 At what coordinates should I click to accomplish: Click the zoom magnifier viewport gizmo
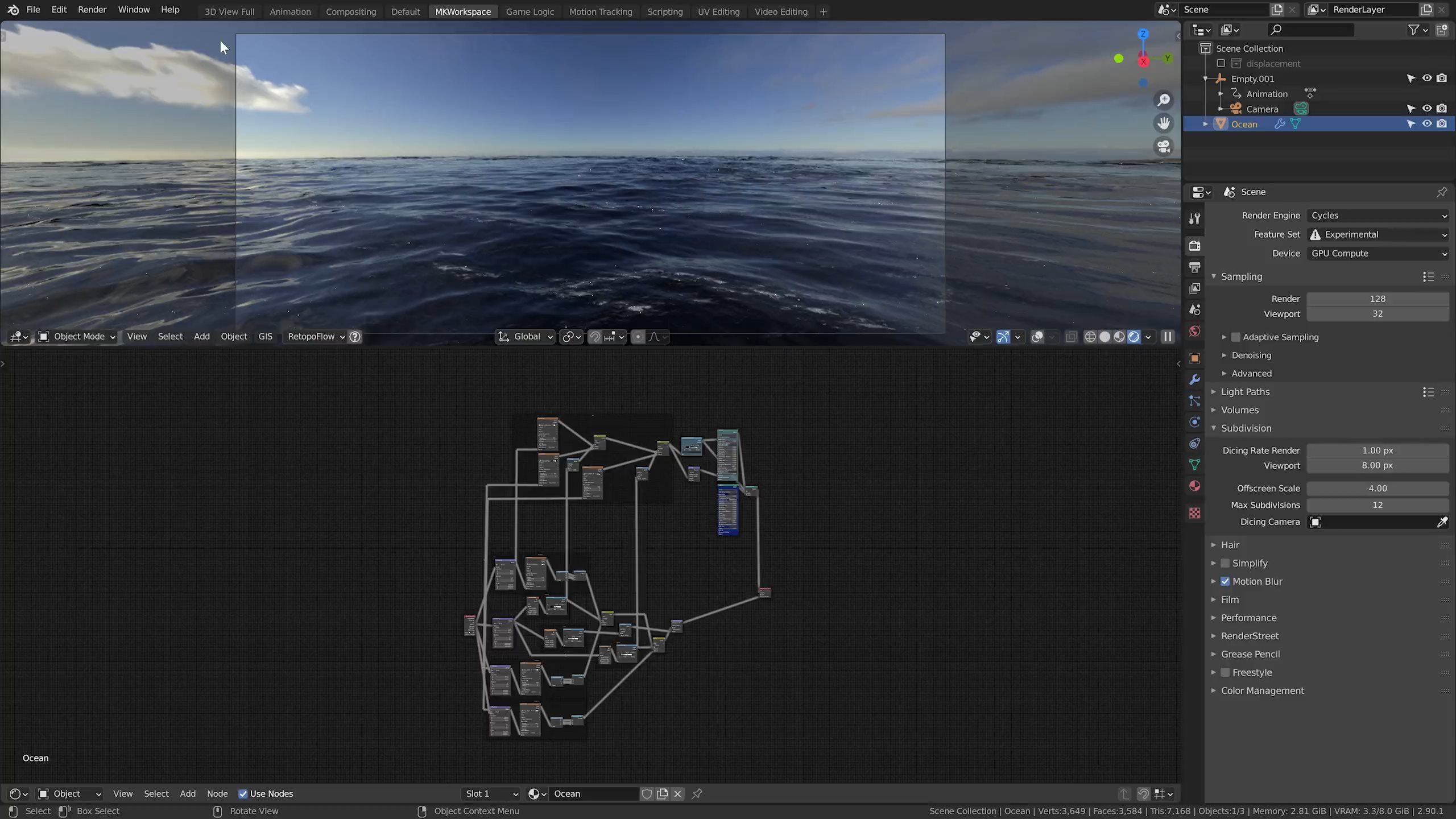click(x=1164, y=100)
